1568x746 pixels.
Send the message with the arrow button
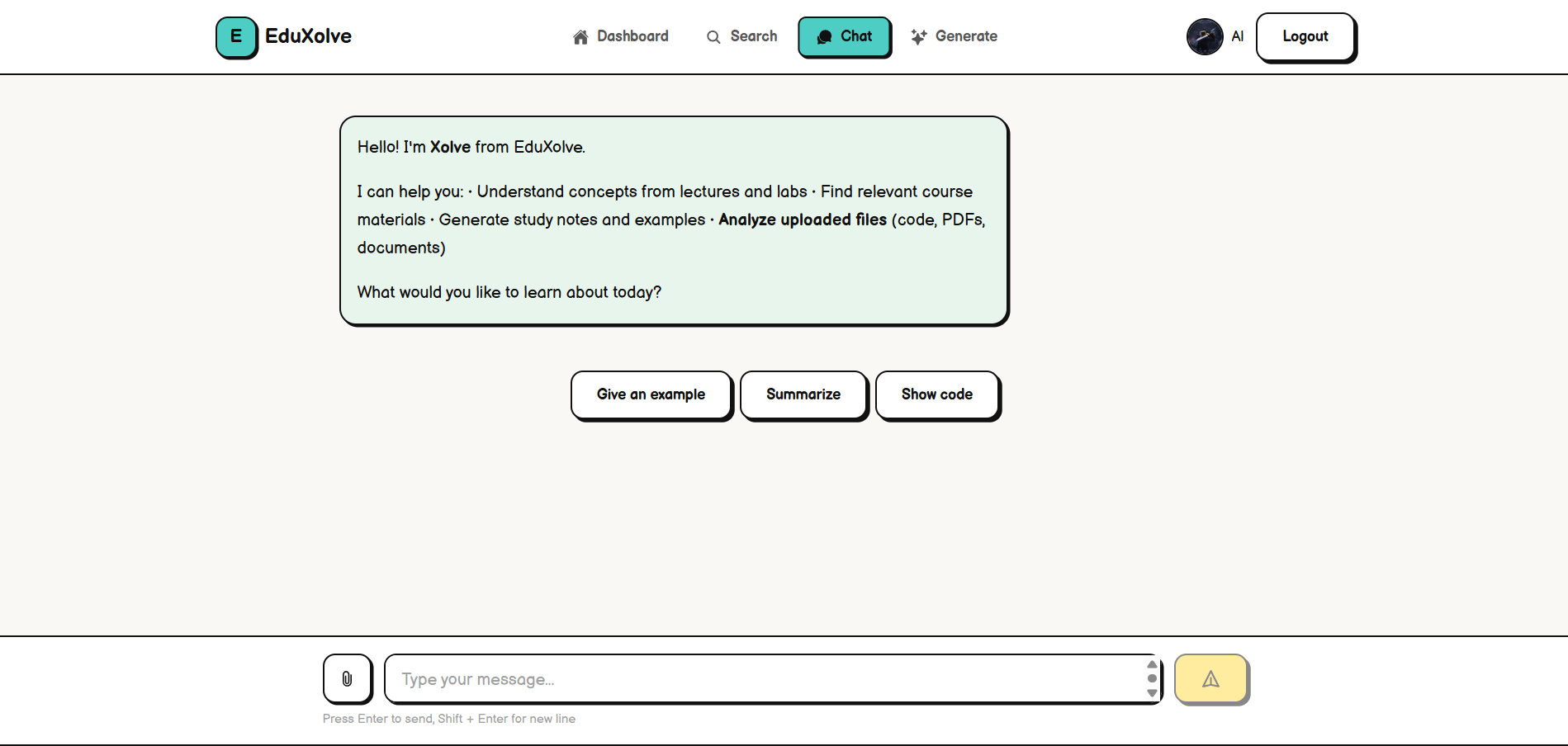[x=1210, y=679]
